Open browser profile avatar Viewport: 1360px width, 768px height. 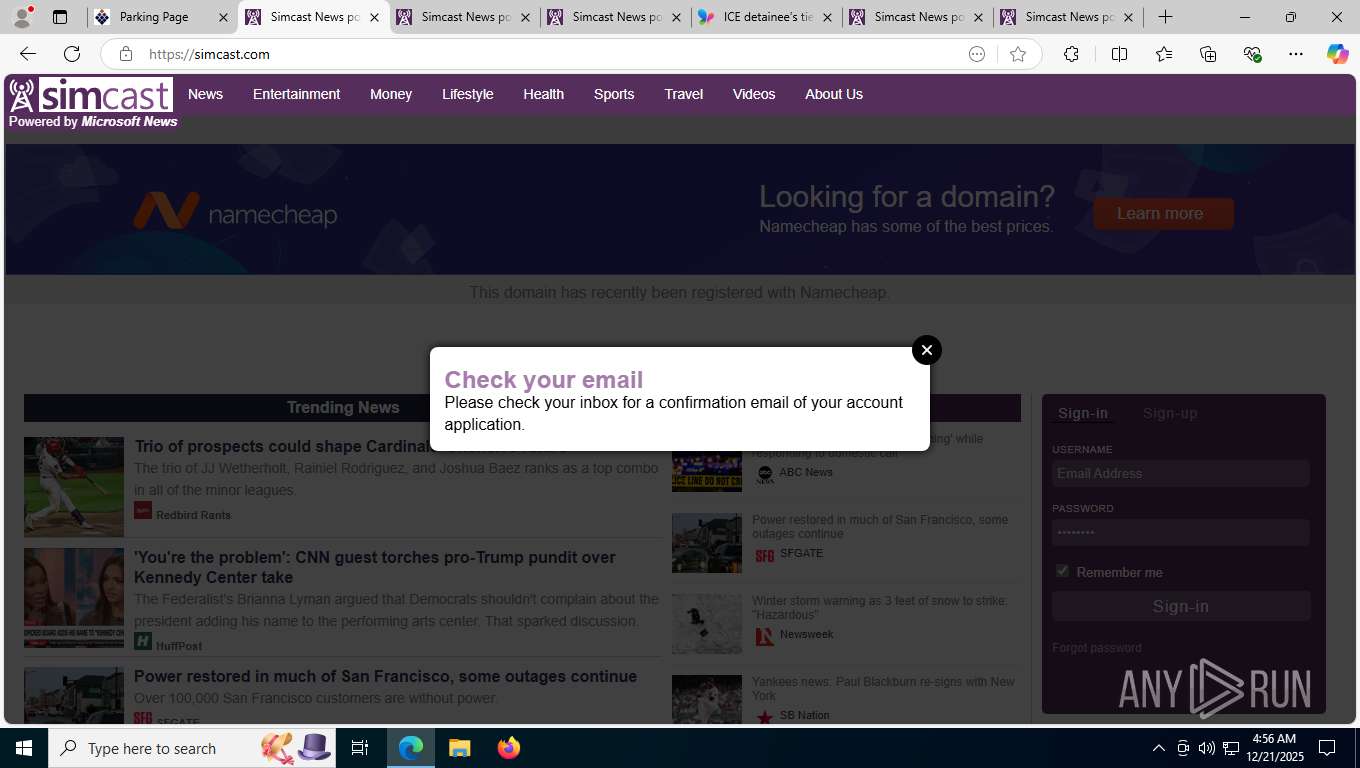click(22, 17)
